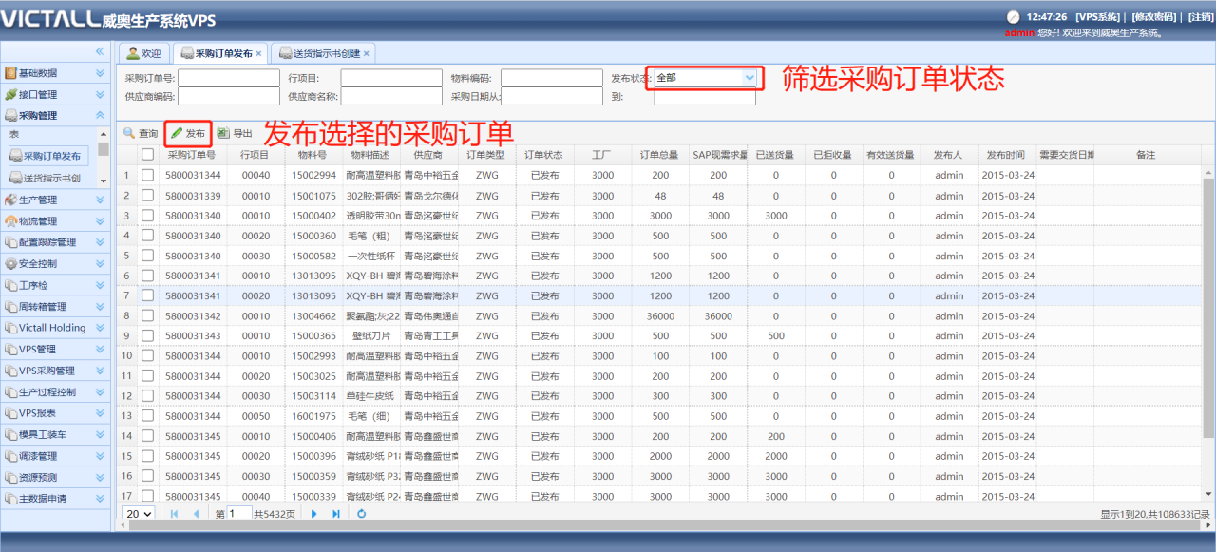Go to the next page arrow
This screenshot has width=1217, height=553.
[x=314, y=514]
